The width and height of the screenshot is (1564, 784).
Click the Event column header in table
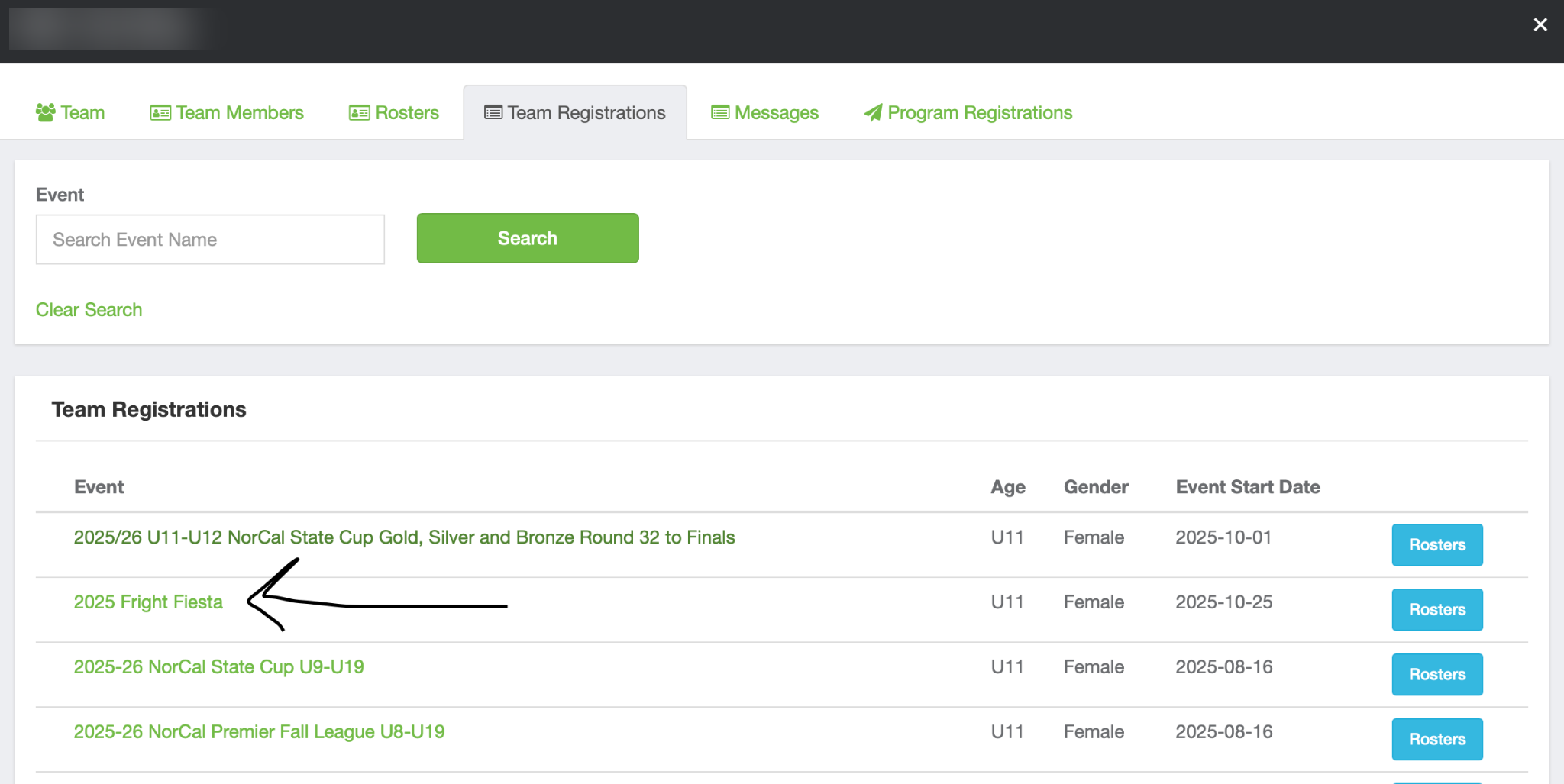[x=99, y=487]
